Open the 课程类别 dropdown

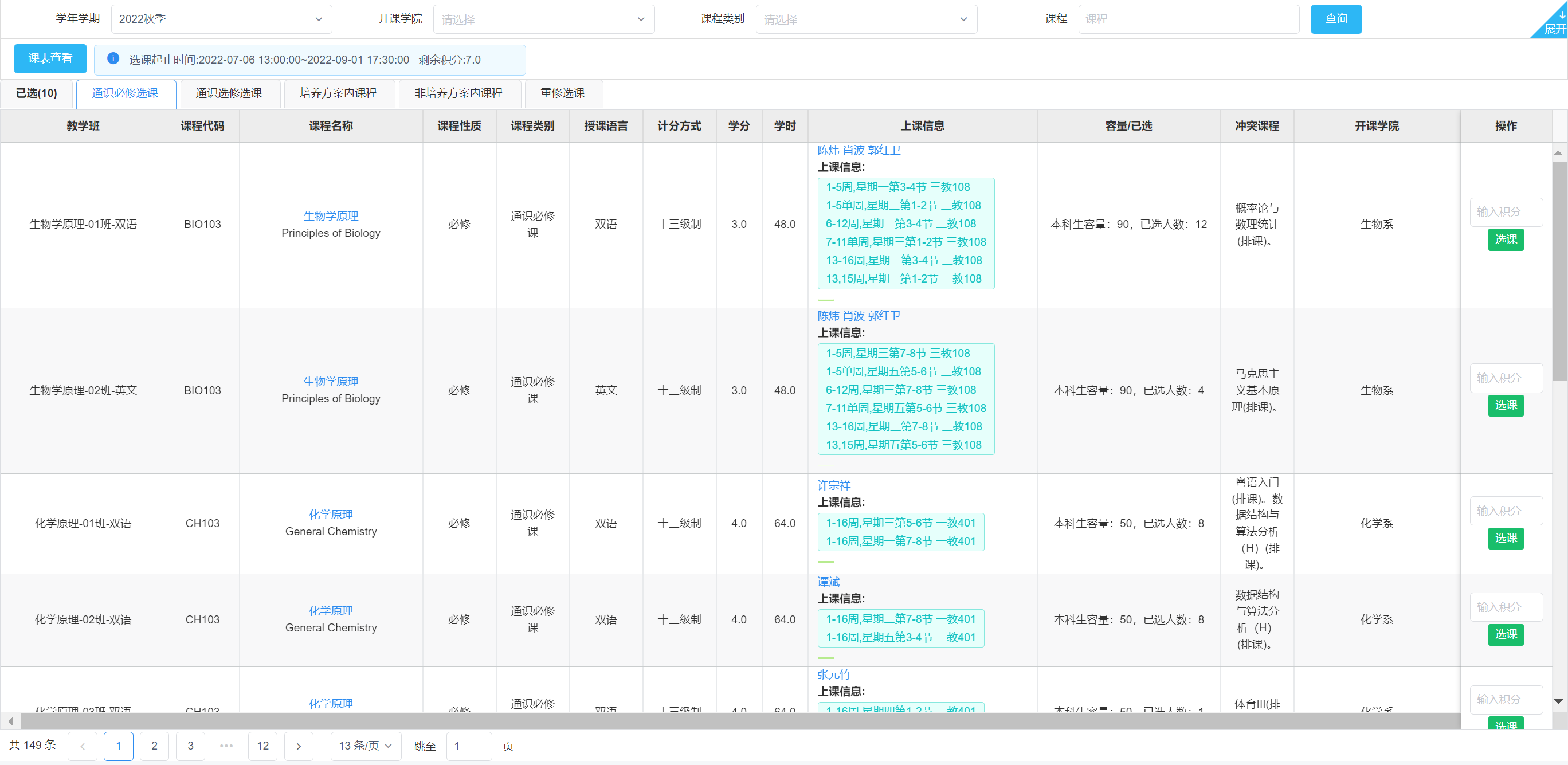pyautogui.click(x=866, y=19)
